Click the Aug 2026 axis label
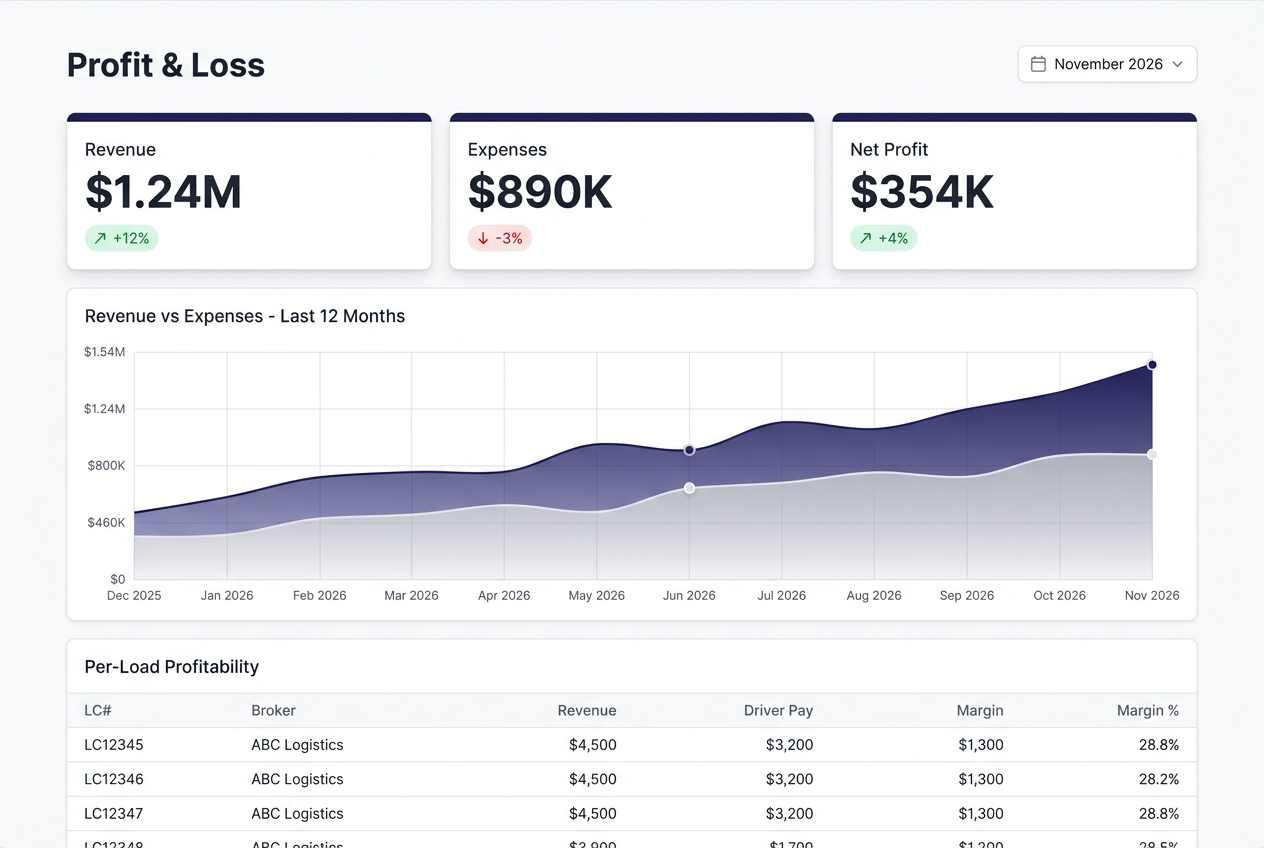Viewport: 1264px width, 848px height. pyautogui.click(x=874, y=595)
